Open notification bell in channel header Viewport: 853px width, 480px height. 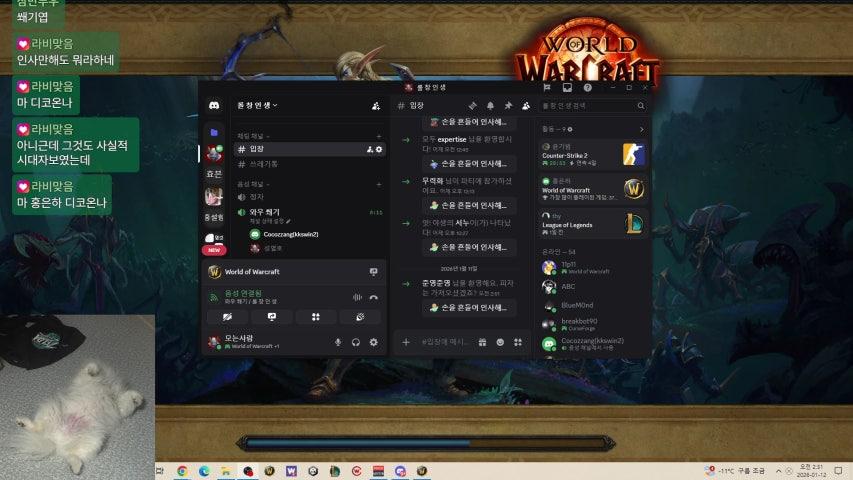[490, 106]
